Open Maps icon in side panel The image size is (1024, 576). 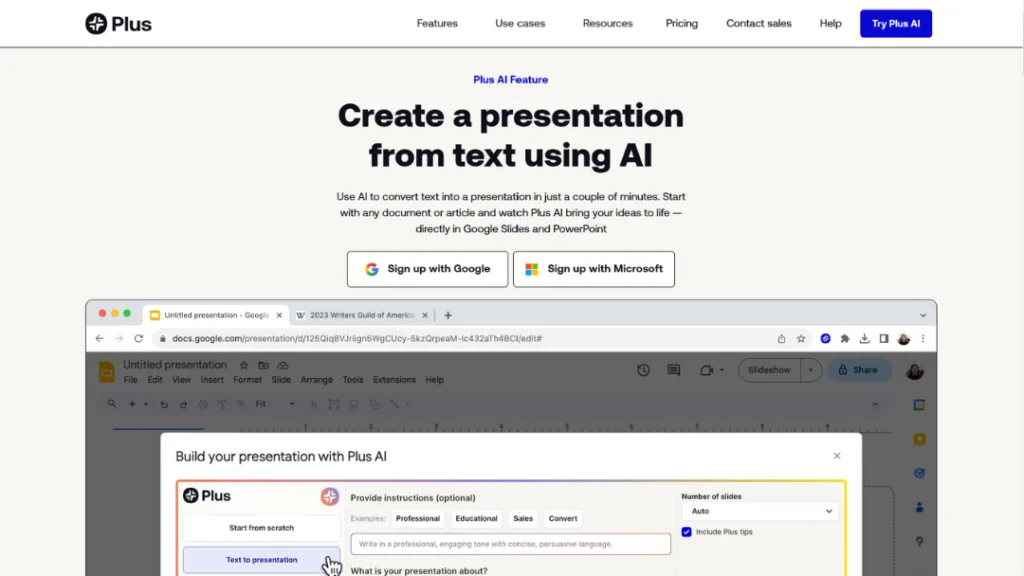(920, 541)
